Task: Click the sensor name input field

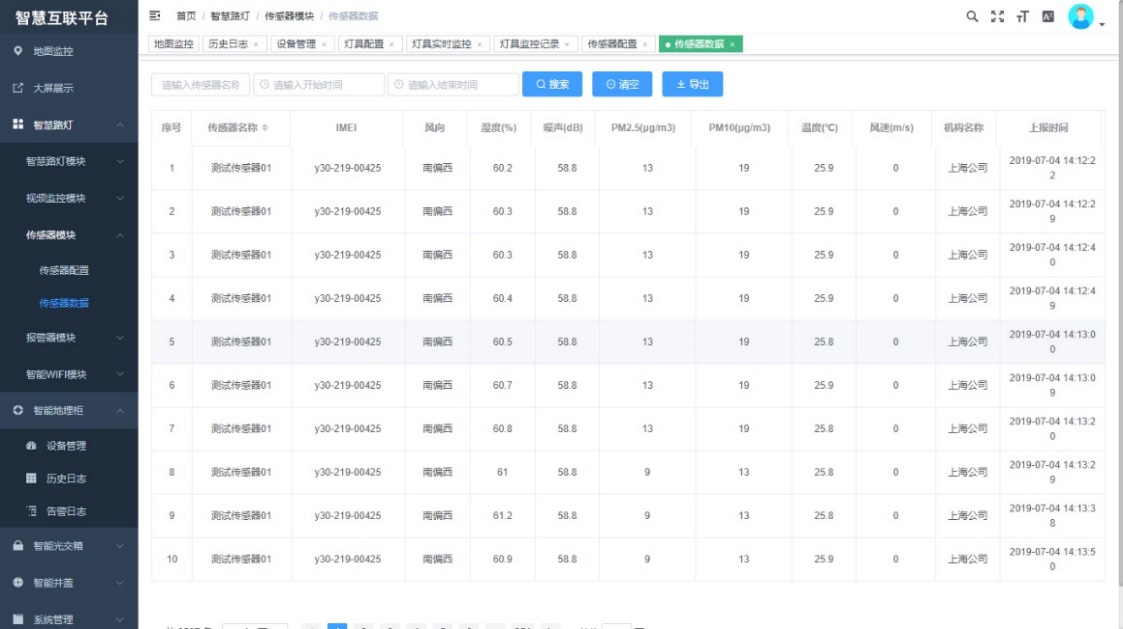Action: (200, 85)
